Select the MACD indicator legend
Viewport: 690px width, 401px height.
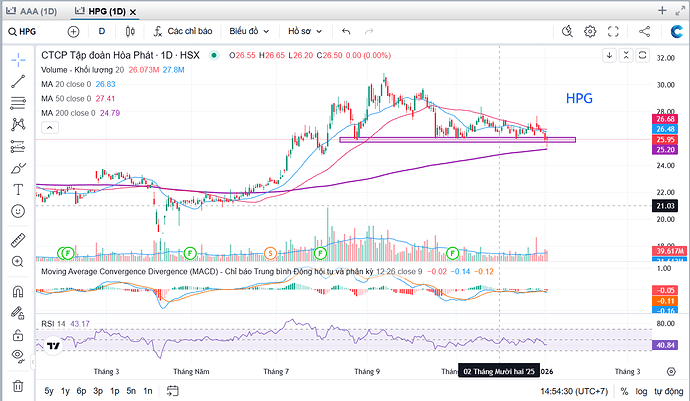click(x=268, y=272)
